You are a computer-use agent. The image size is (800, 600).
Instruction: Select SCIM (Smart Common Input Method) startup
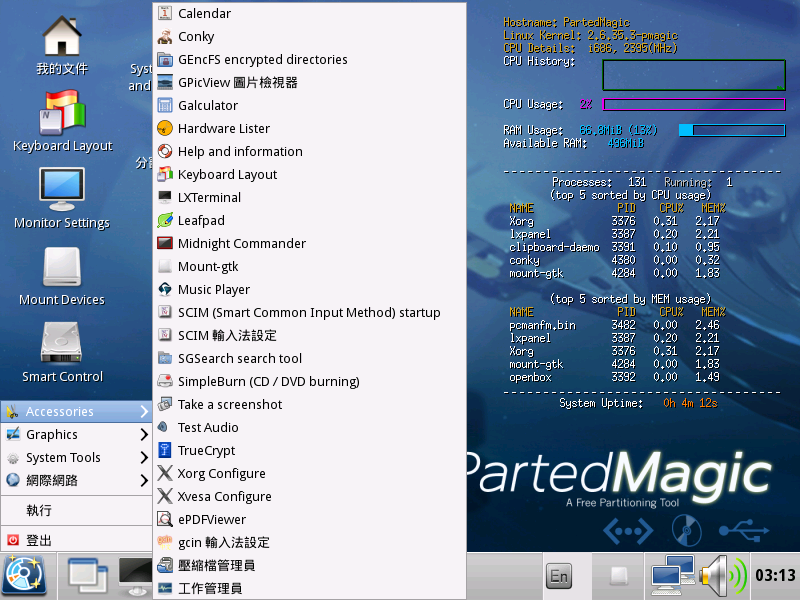pos(310,312)
